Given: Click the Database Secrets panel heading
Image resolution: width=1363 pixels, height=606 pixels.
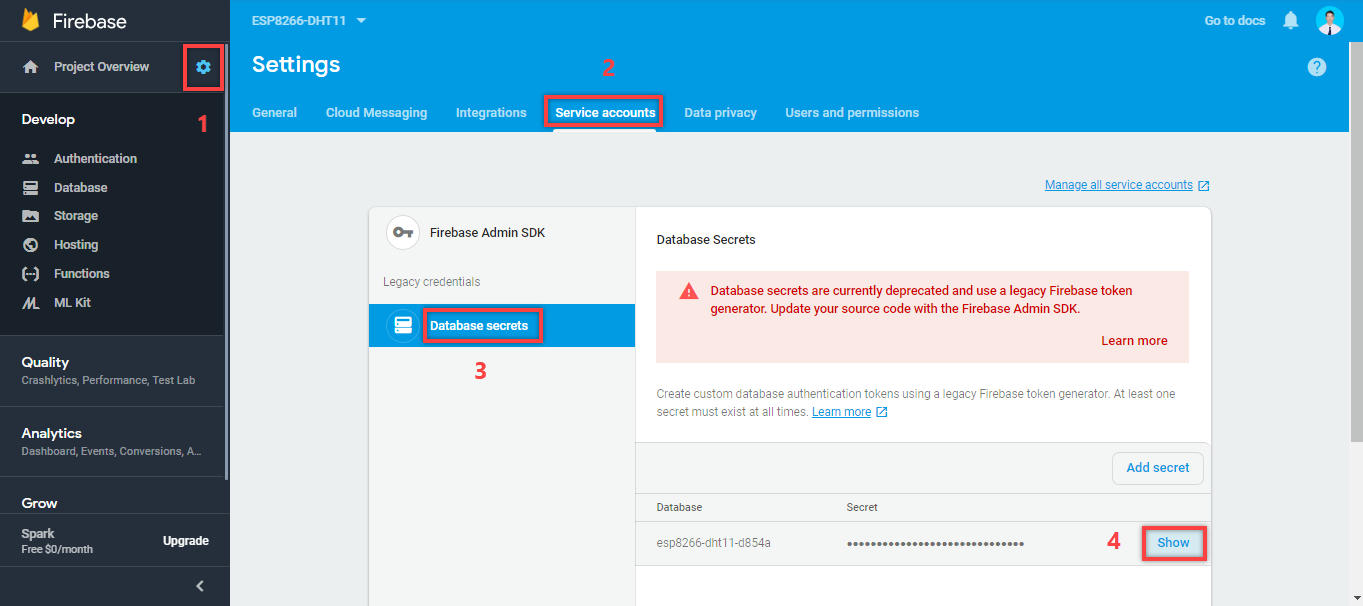Looking at the screenshot, I should 706,240.
